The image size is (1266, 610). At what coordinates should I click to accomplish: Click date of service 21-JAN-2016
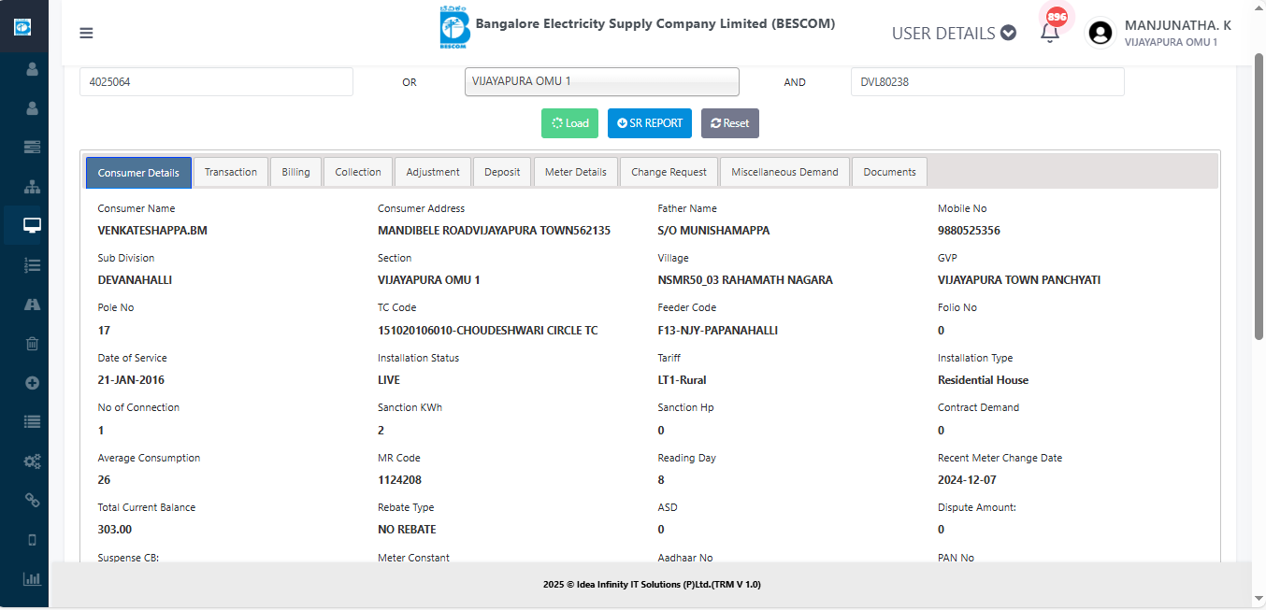tap(131, 380)
